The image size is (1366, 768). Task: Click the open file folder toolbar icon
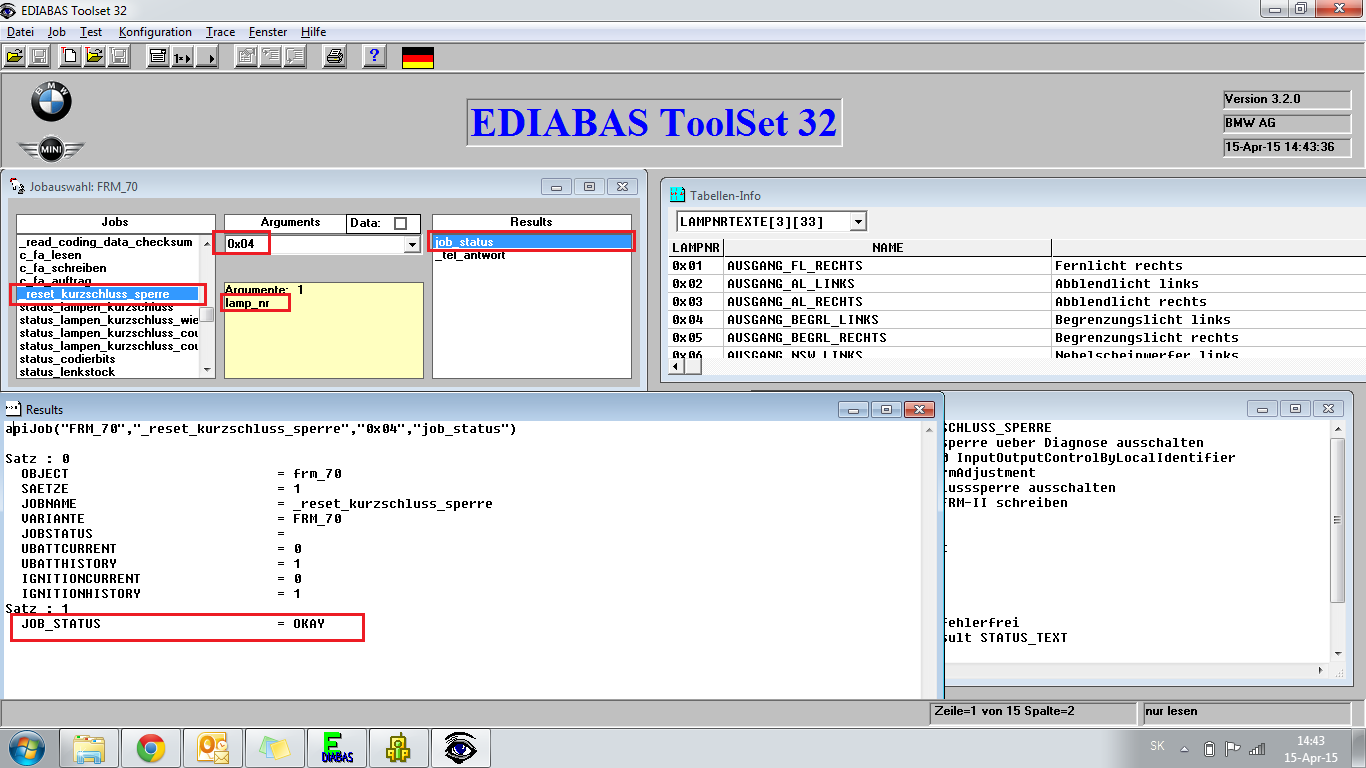coord(15,57)
